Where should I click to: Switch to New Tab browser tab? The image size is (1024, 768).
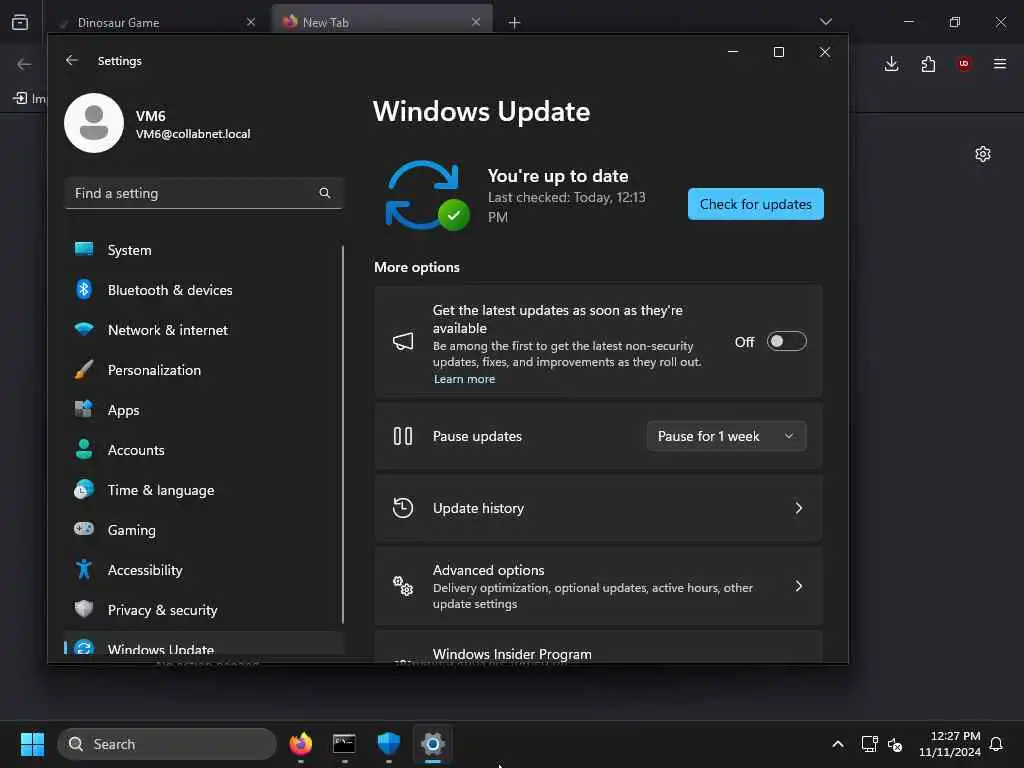[x=382, y=23]
